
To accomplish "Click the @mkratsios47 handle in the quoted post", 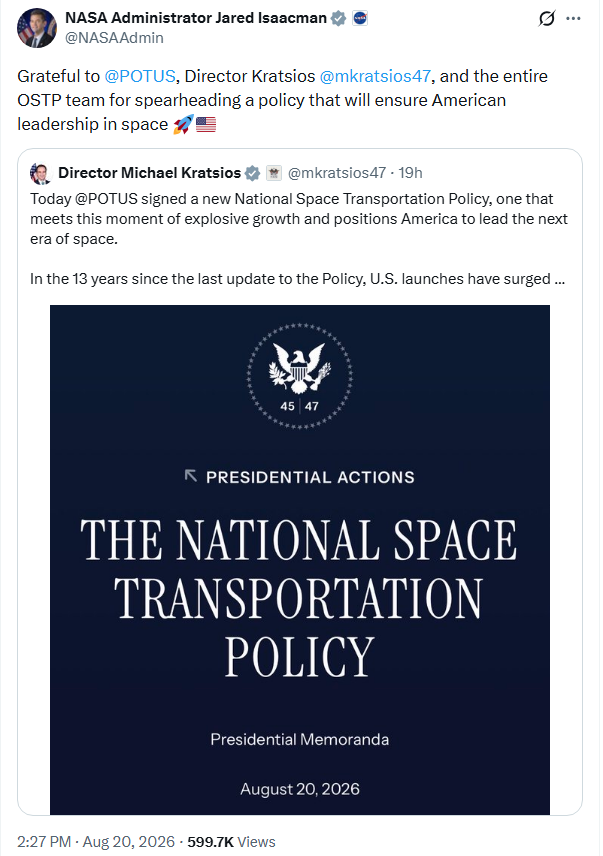I will [337, 173].
